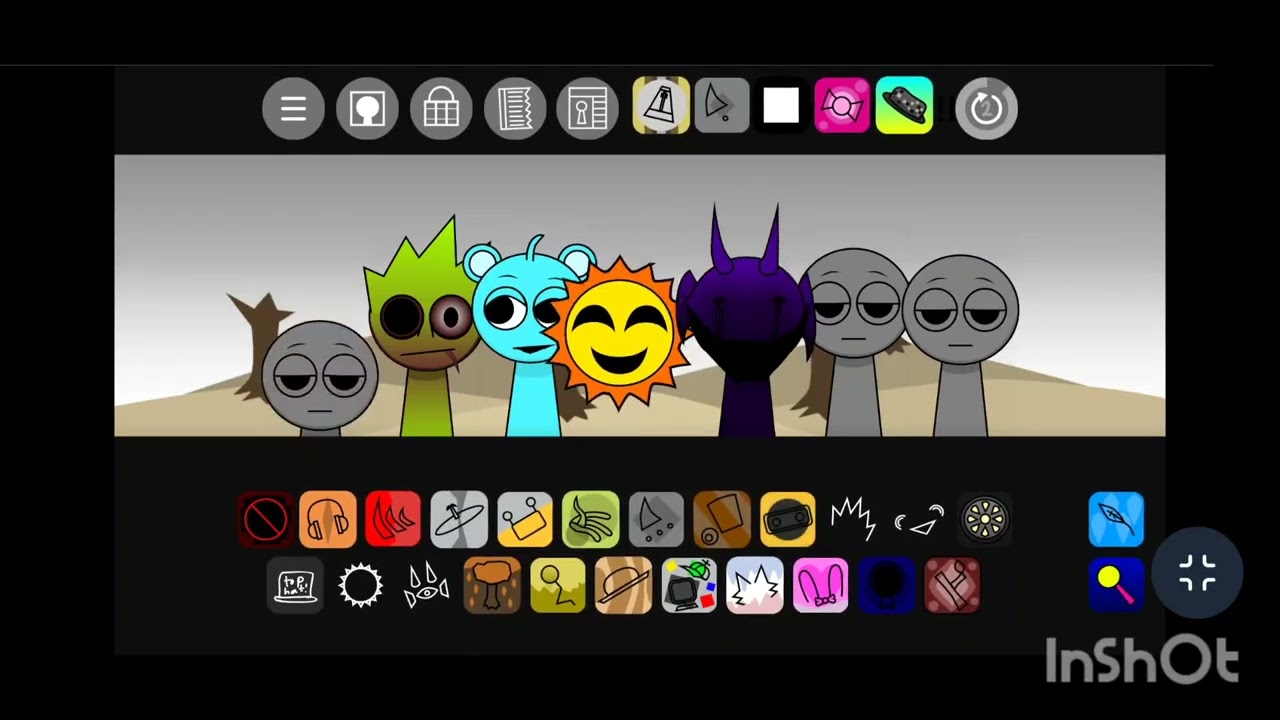Exit fullscreen with the collapse arrows button
1280x720 pixels.
[x=1197, y=573]
